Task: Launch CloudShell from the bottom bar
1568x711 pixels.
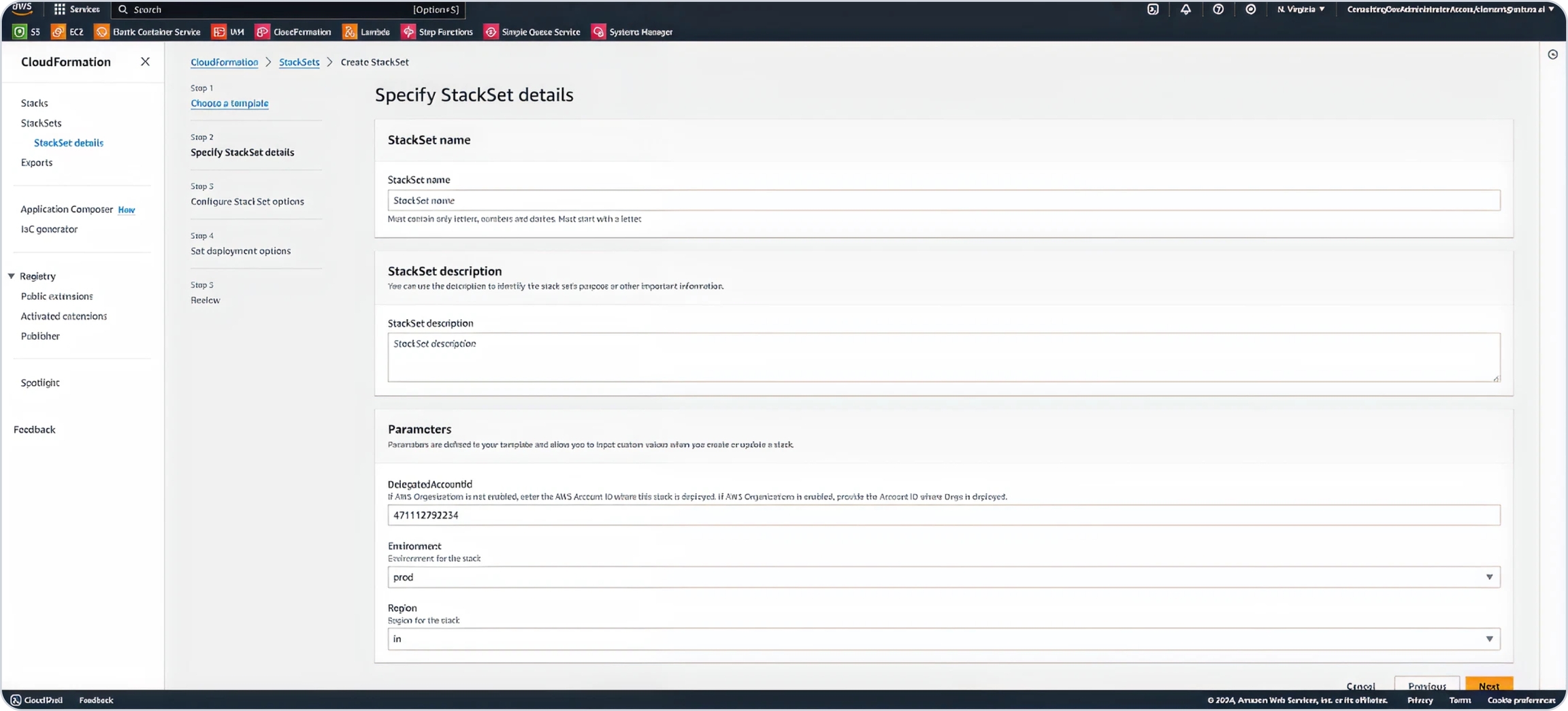Action: [x=37, y=700]
